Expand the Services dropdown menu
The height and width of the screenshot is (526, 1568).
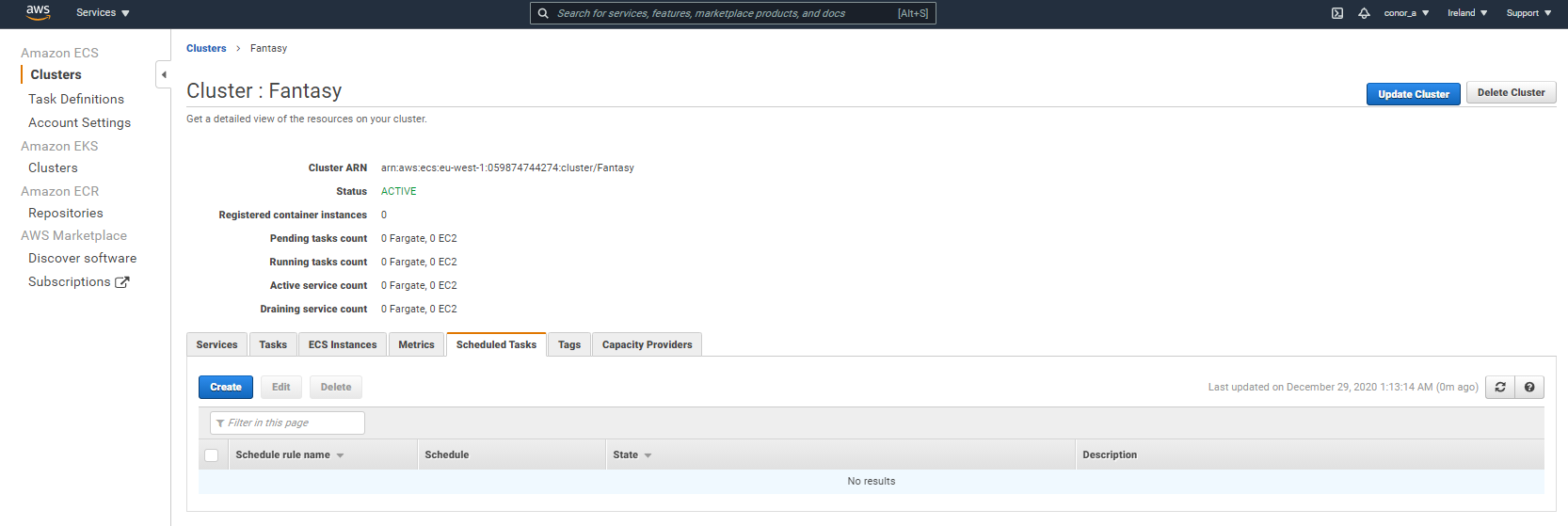click(103, 13)
